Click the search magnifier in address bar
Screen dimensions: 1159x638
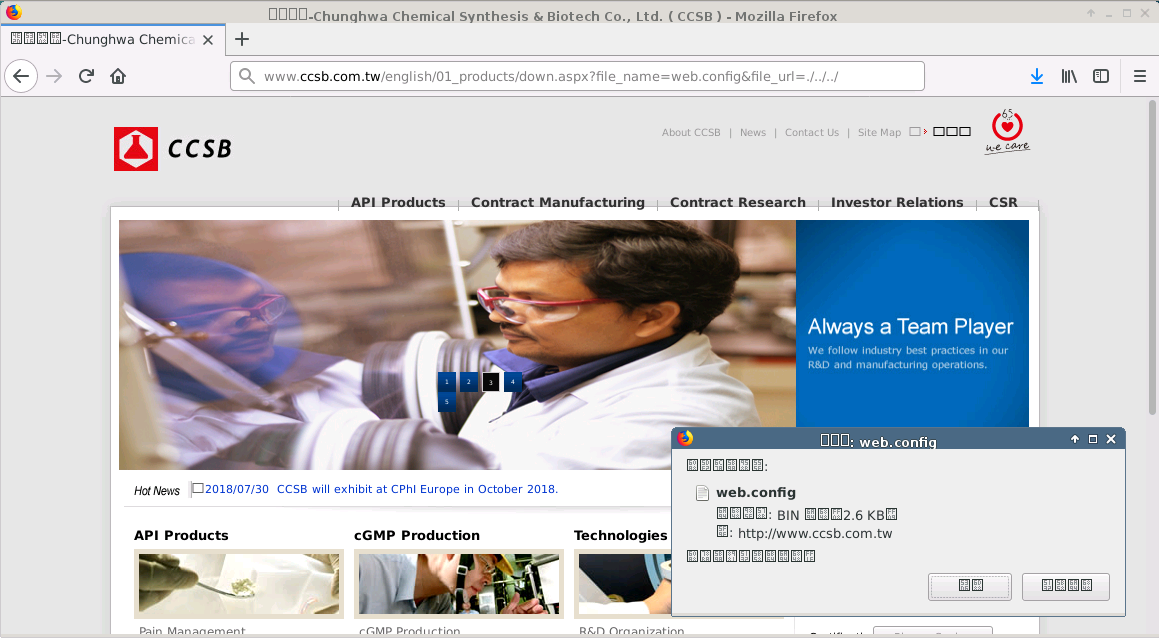(x=248, y=76)
